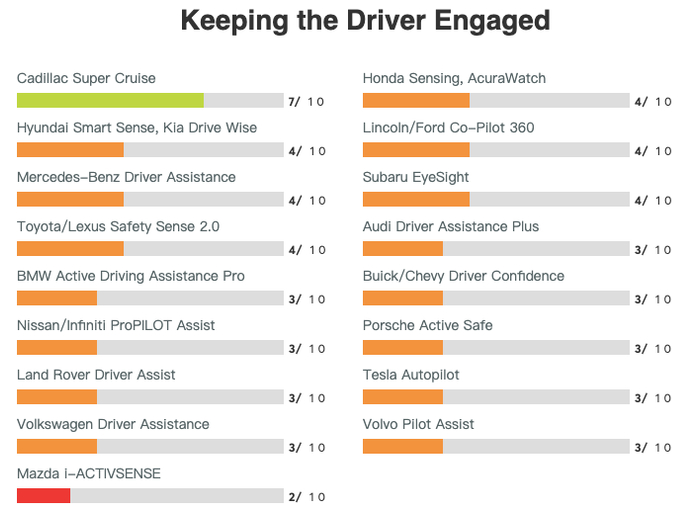Click the BMW Active Driving Assistance Pro label
The height and width of the screenshot is (510, 700).
coord(130,276)
